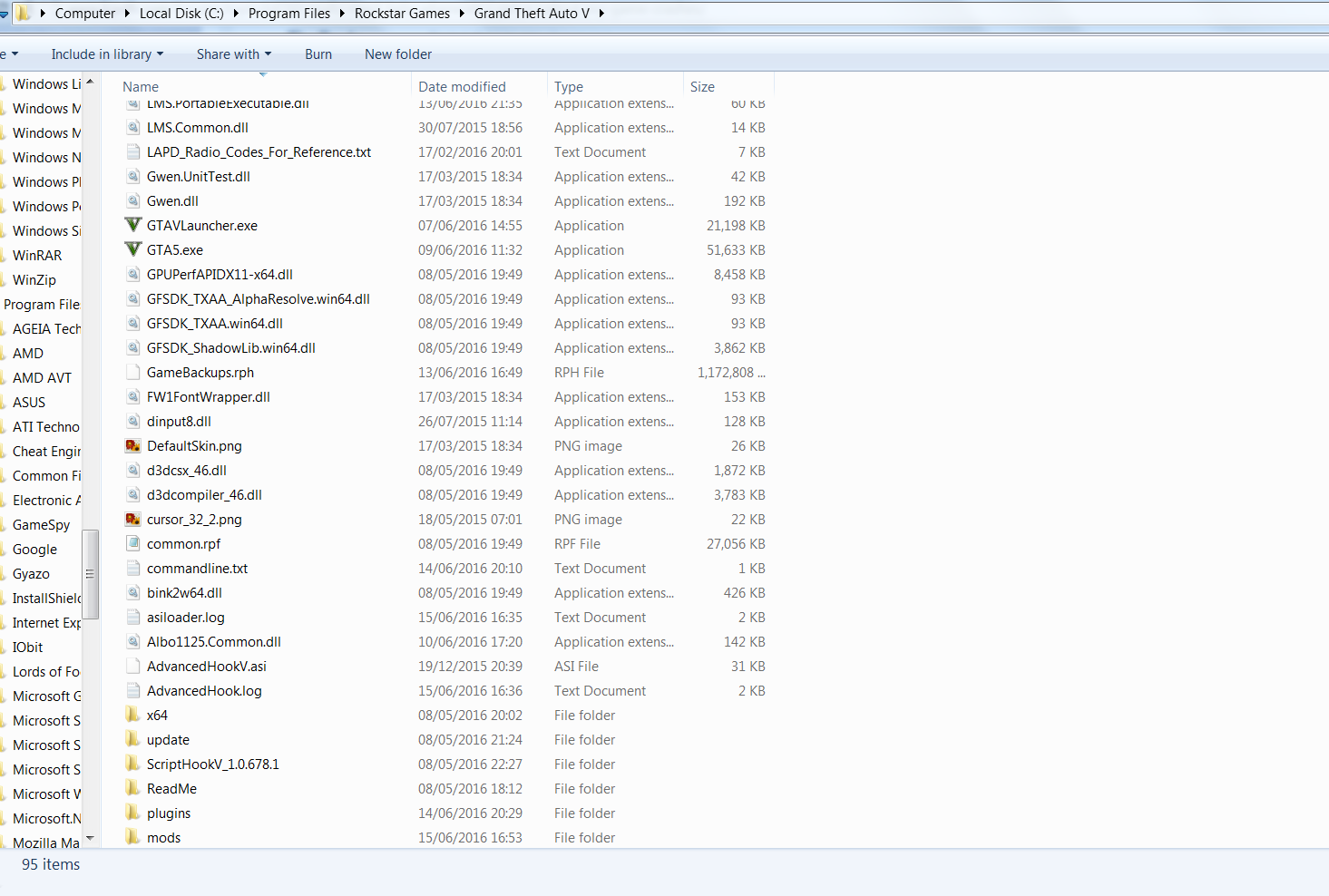Click the plugins folder icon
Screen dimensions: 1329x896
(x=133, y=813)
